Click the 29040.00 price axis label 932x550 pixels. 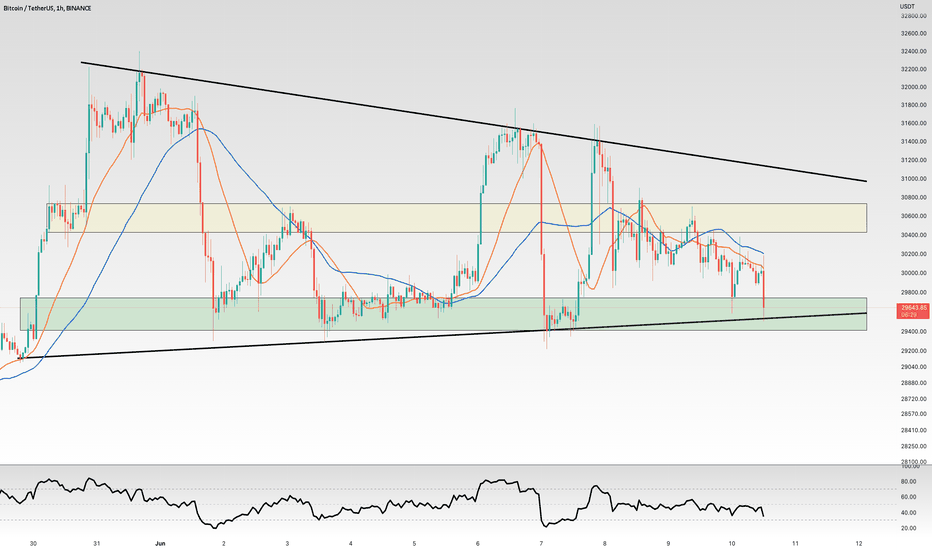914,367
